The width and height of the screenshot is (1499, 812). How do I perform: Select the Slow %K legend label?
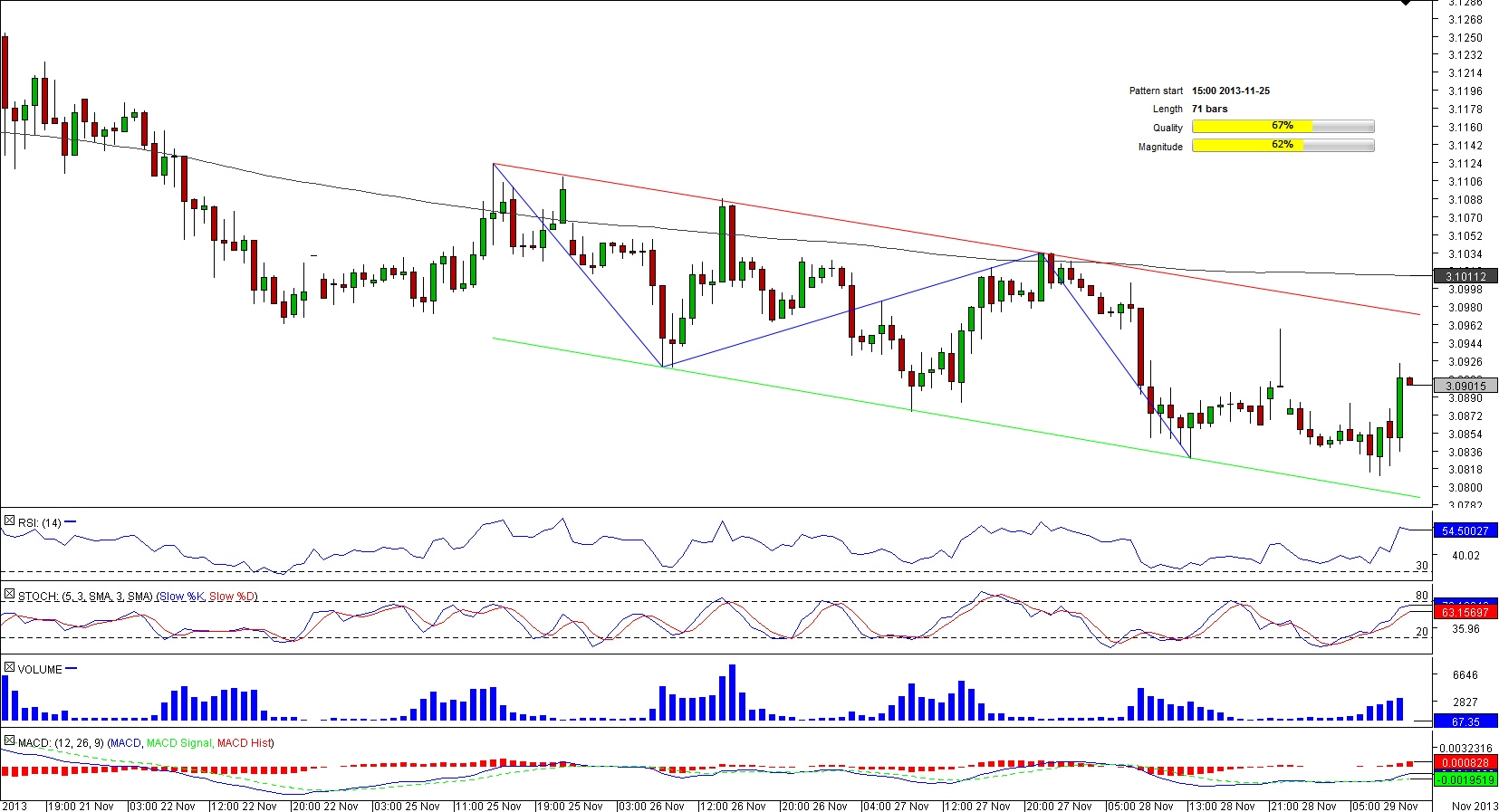click(181, 597)
